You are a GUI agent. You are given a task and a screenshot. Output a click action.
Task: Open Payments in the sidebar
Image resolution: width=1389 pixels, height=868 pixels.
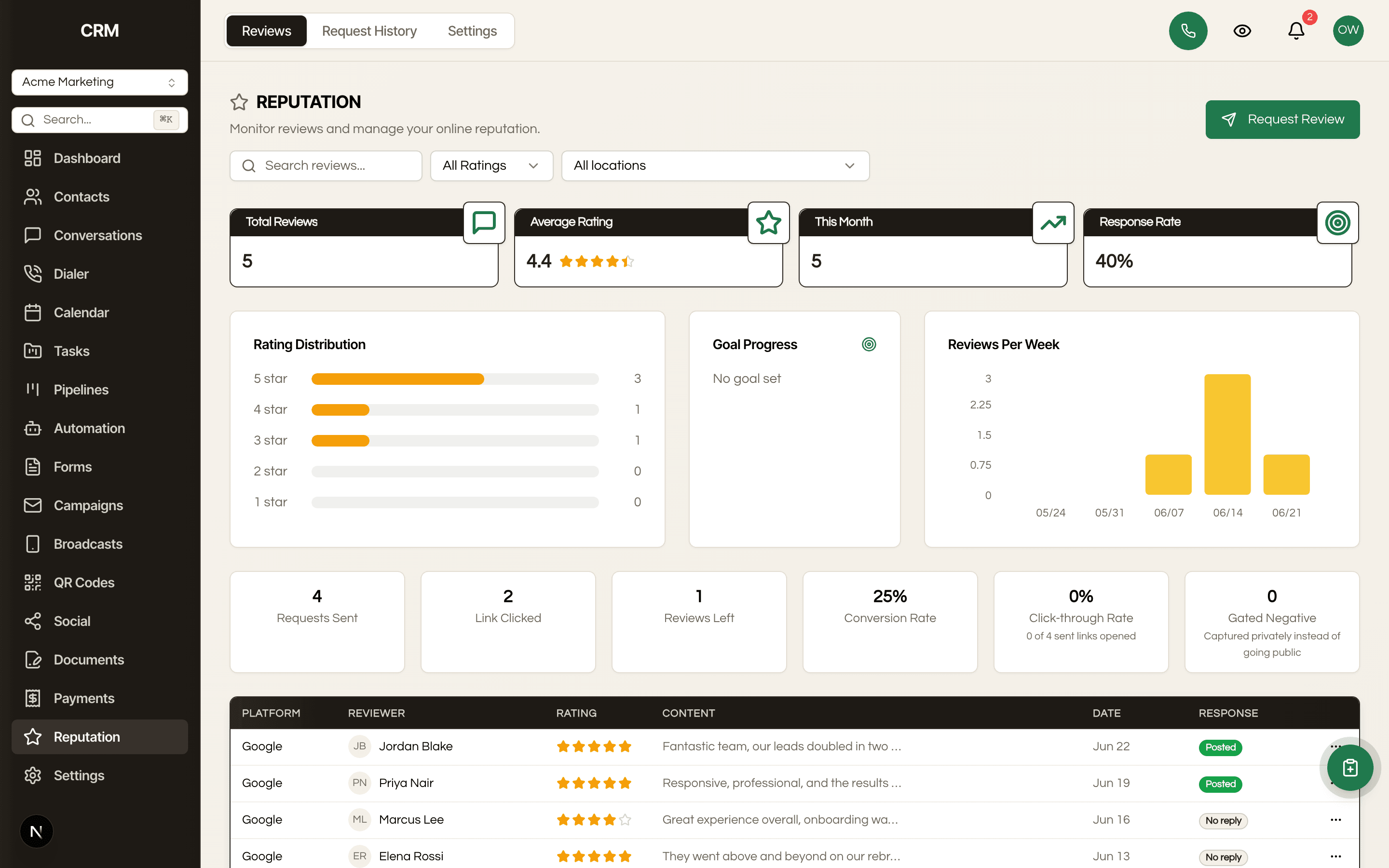point(99,698)
